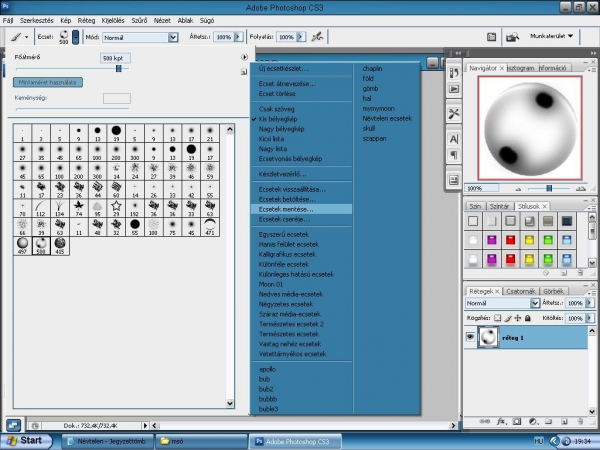This screenshot has height=450, width=600.
Task: Open the Munkaterület workspace dropdown
Action: click(x=551, y=36)
